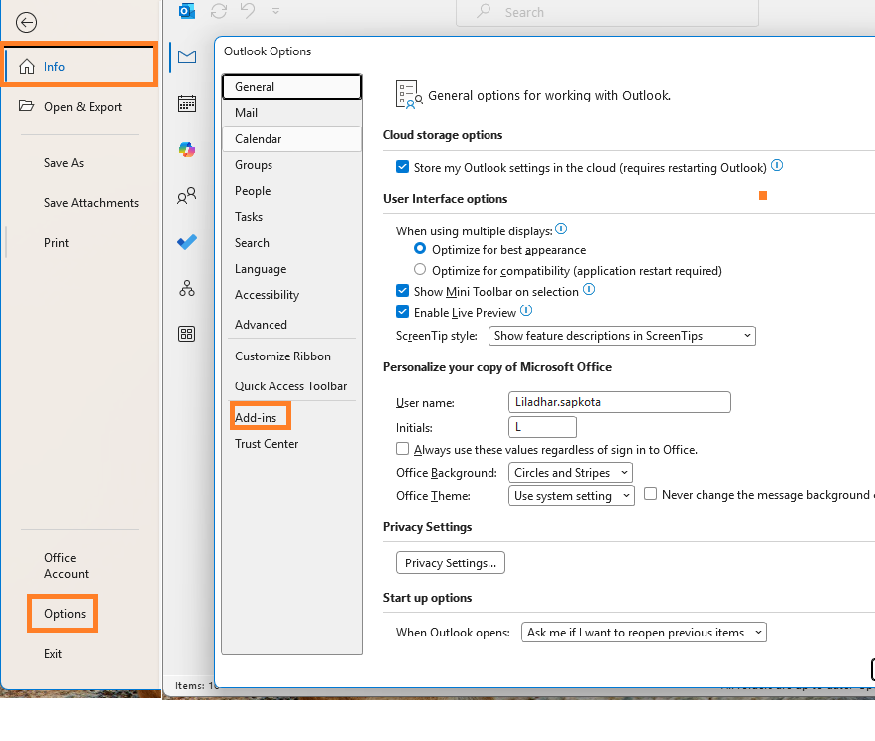The width and height of the screenshot is (875, 741).
Task: Select Calendar category in Outlook Options
Action: click(292, 139)
